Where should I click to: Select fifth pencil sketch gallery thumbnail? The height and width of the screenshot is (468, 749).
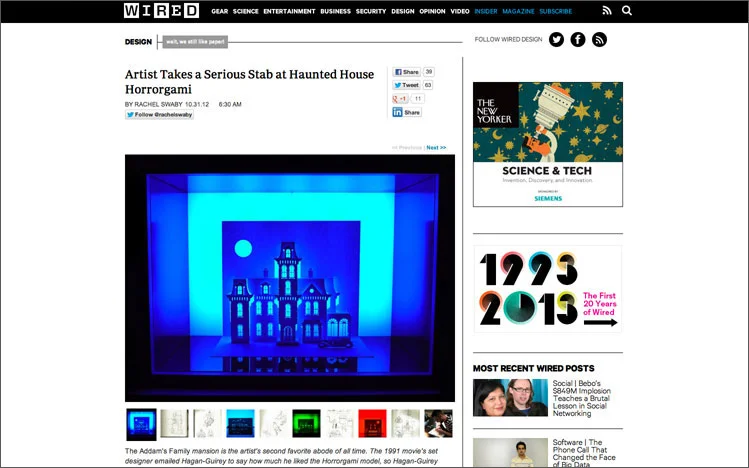click(x=273, y=424)
